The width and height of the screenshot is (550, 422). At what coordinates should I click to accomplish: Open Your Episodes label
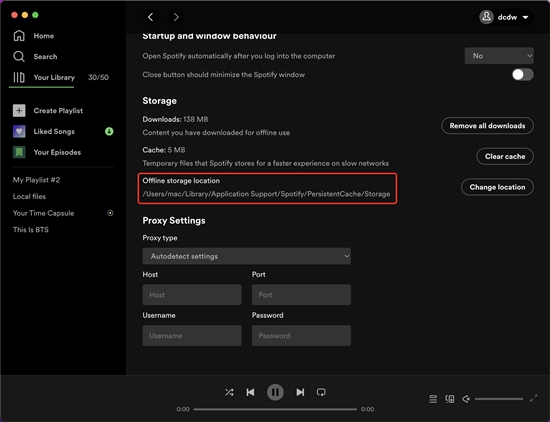pos(57,152)
